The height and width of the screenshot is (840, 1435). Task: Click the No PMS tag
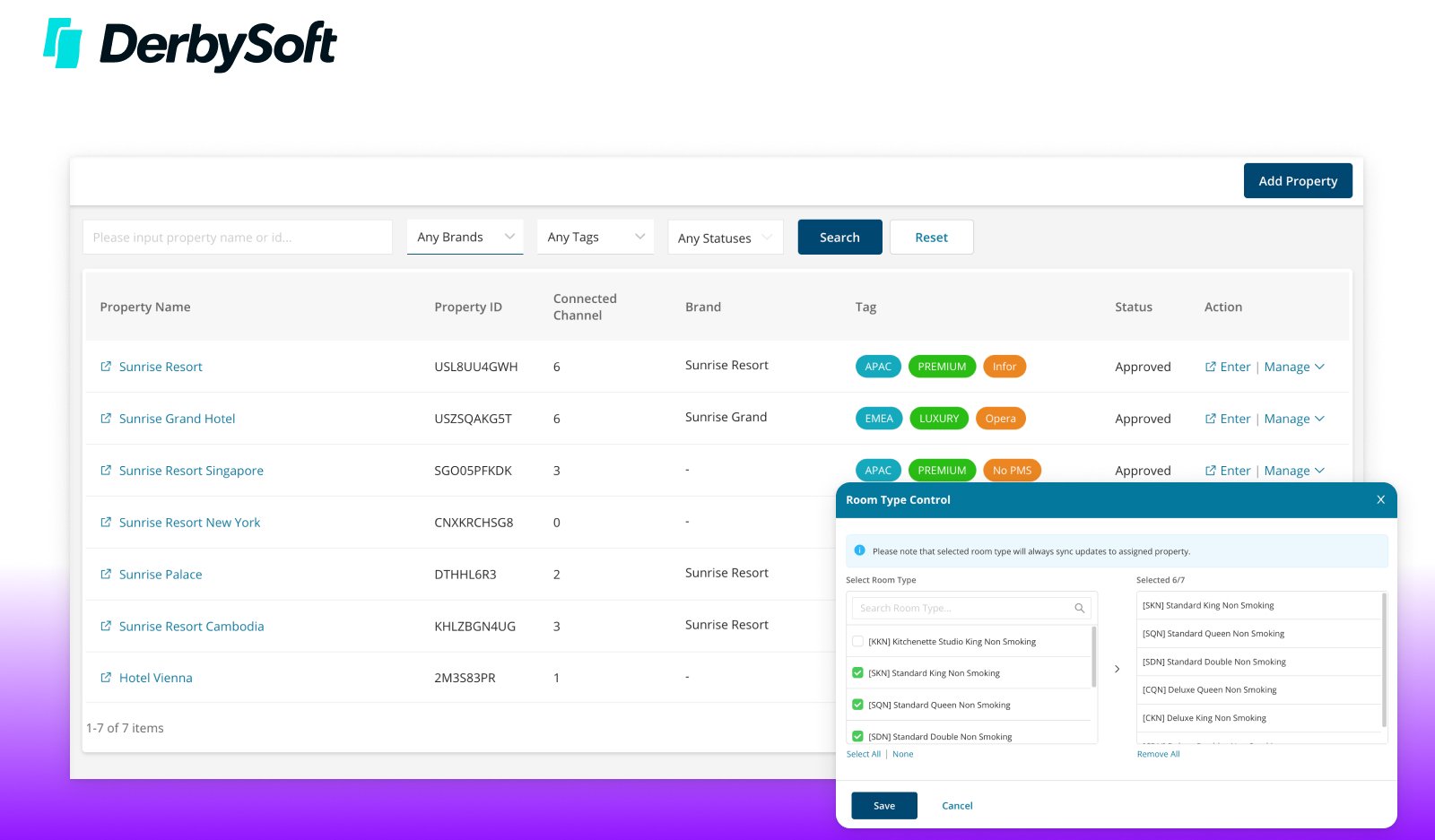[1012, 471]
